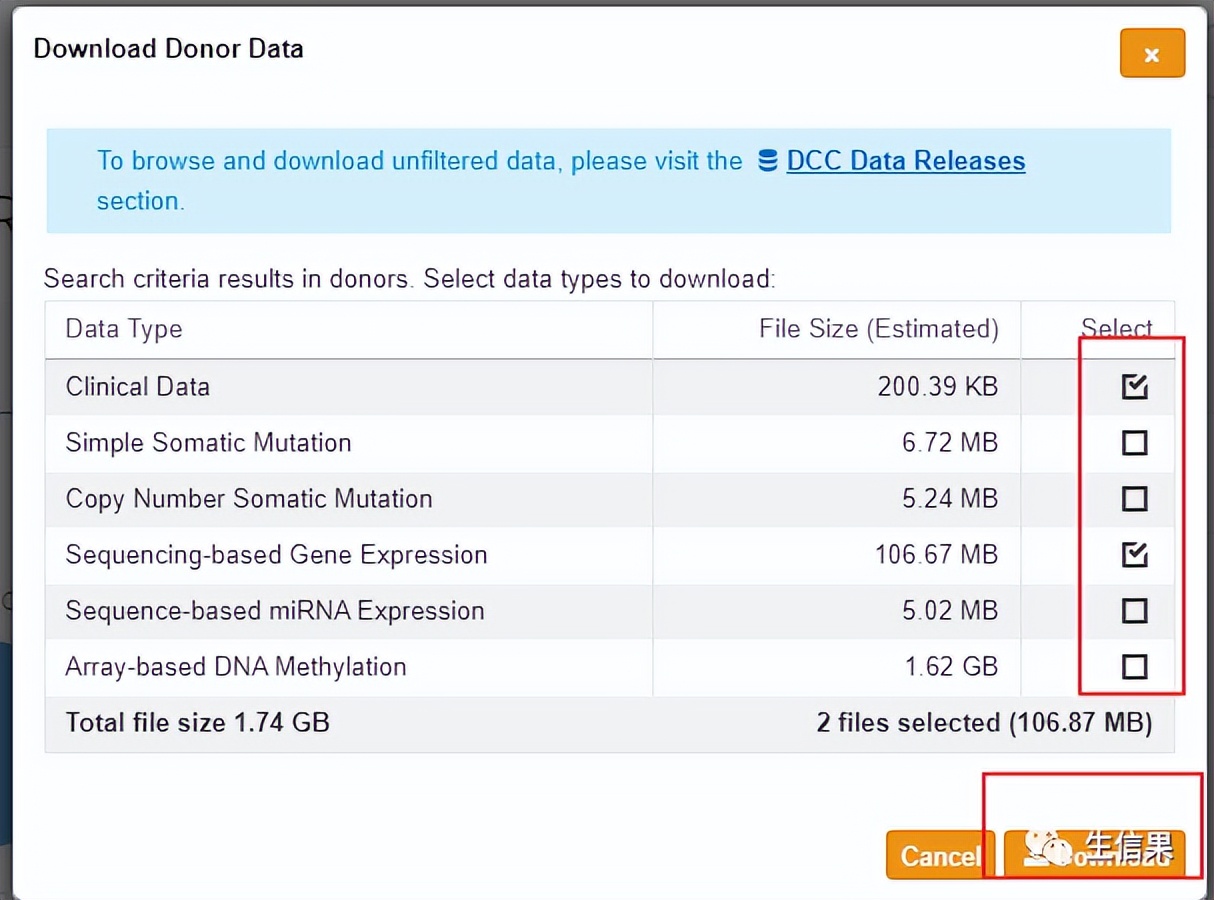The width and height of the screenshot is (1214, 900).
Task: Click the 2 files selected summary text
Action: pos(983,722)
